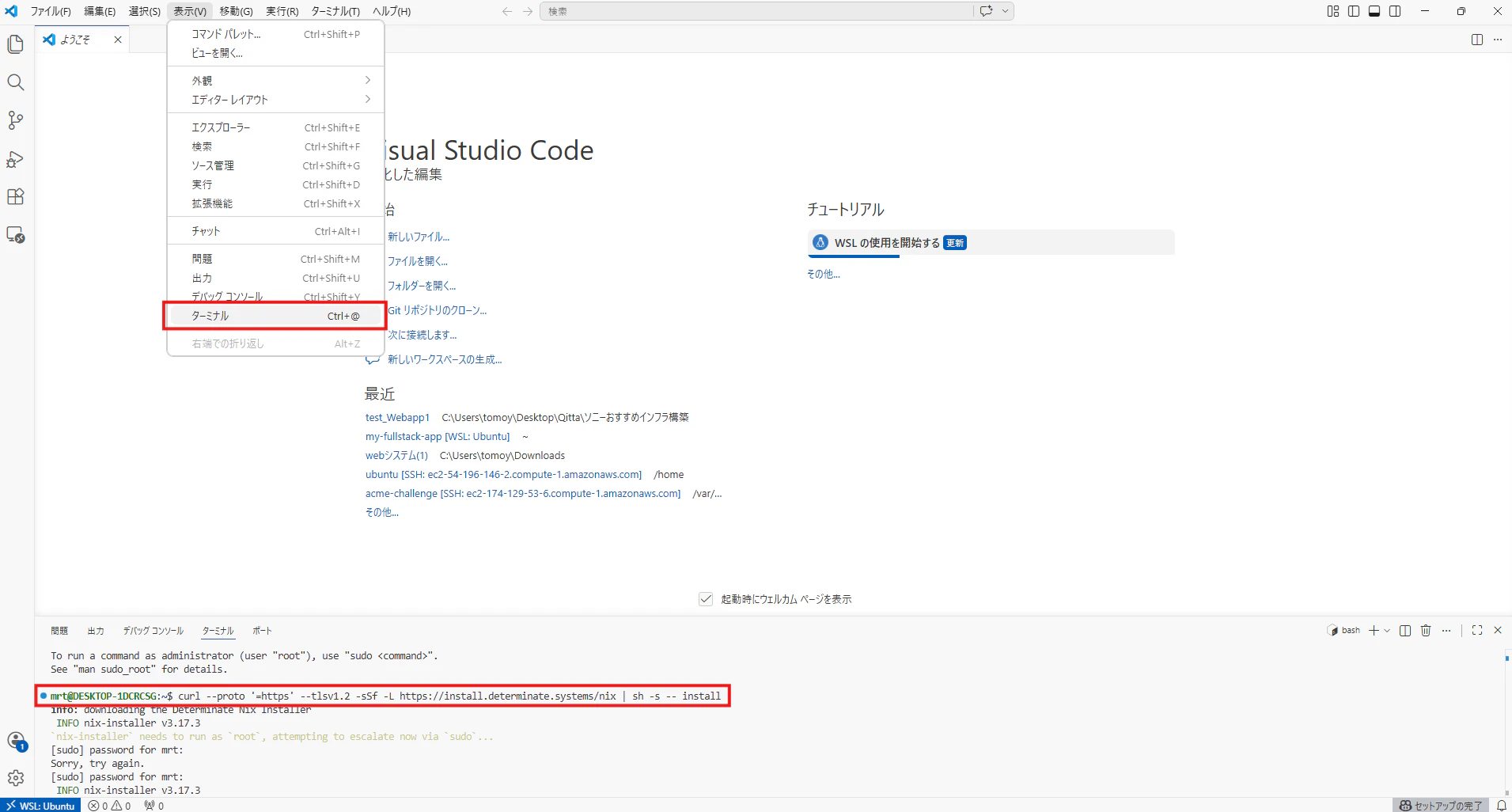Expand the terminal launch profile dropdown

[x=1387, y=631]
